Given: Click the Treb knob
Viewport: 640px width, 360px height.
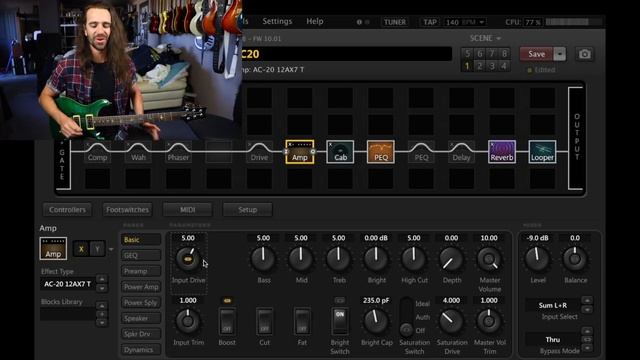Looking at the screenshot, I should tap(338, 259).
